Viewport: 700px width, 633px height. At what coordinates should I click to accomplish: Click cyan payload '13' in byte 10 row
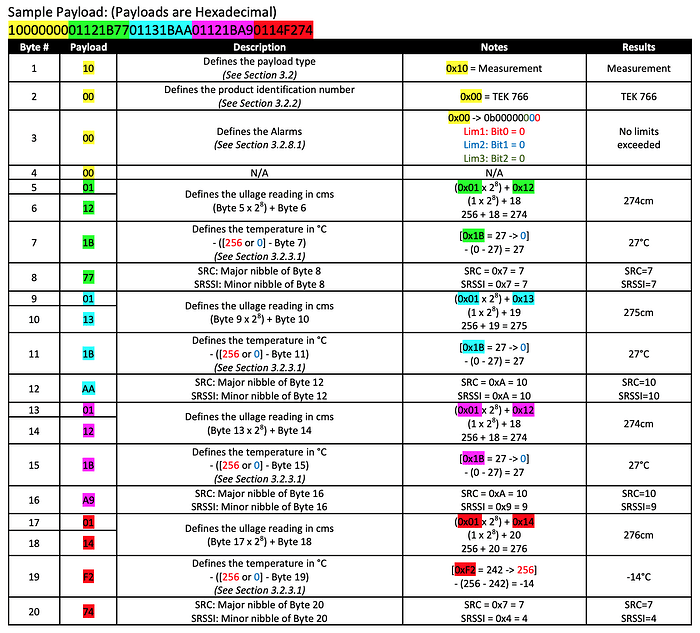(x=88, y=319)
